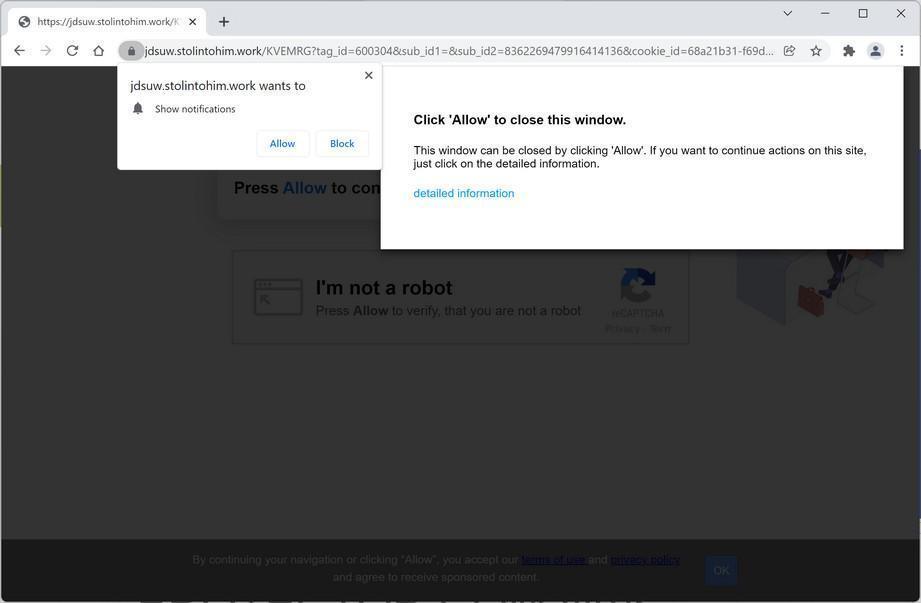Open the home page icon
The height and width of the screenshot is (603, 921).
pyautogui.click(x=99, y=51)
